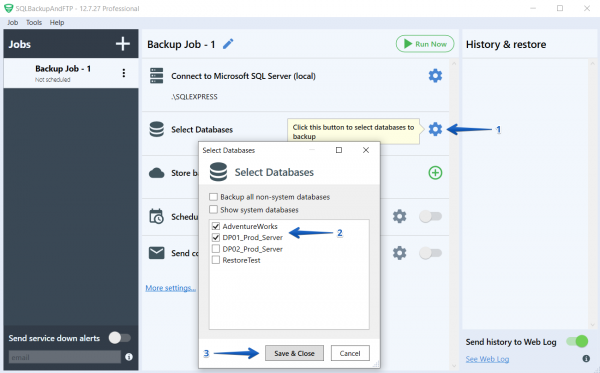Click the service alert email field
Viewport: 600px width, 373px height.
(65, 357)
